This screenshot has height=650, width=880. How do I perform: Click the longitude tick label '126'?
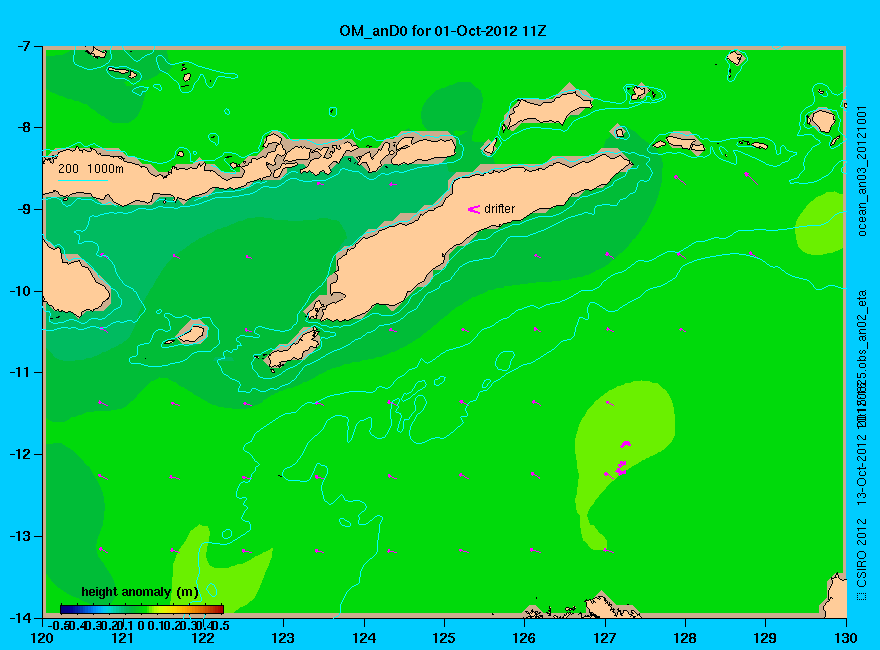(x=525, y=638)
